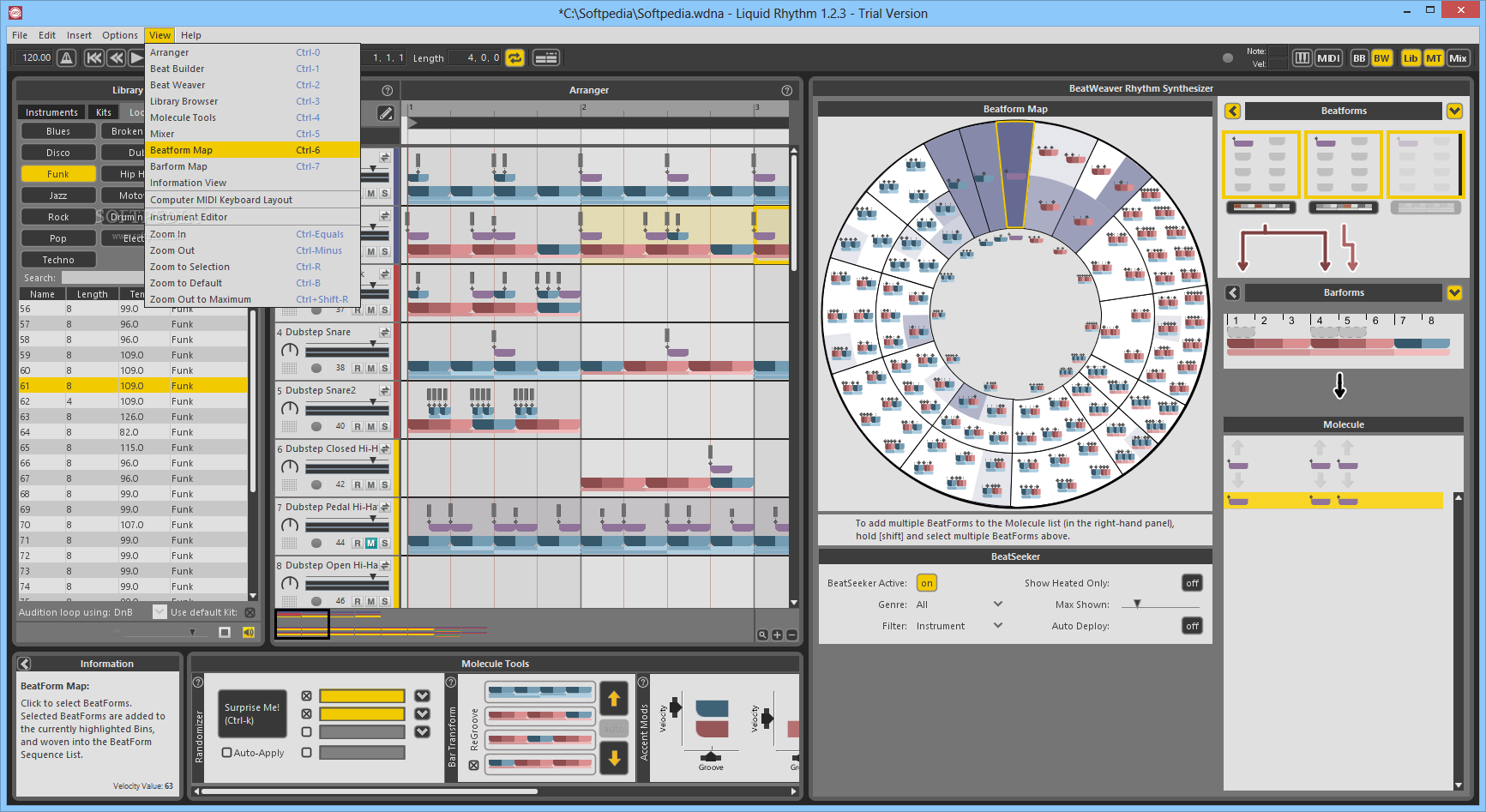Click Bar Transform up arrow button
1486x812 pixels.
614,699
